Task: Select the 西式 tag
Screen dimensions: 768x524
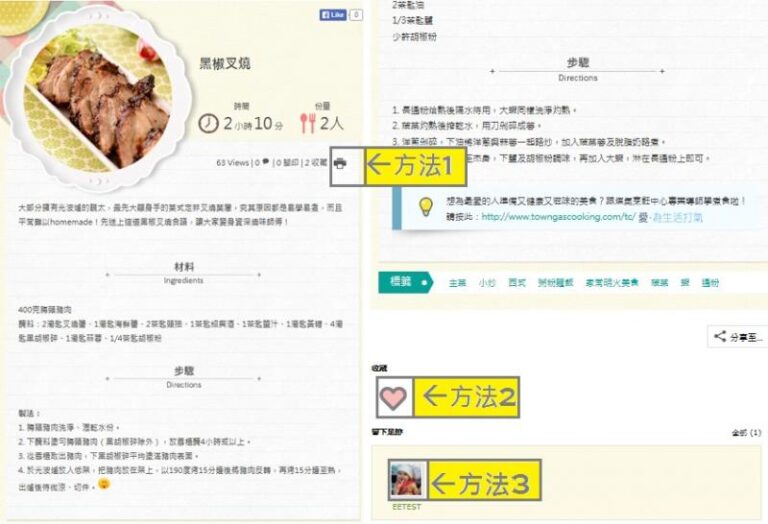Action: (x=517, y=283)
